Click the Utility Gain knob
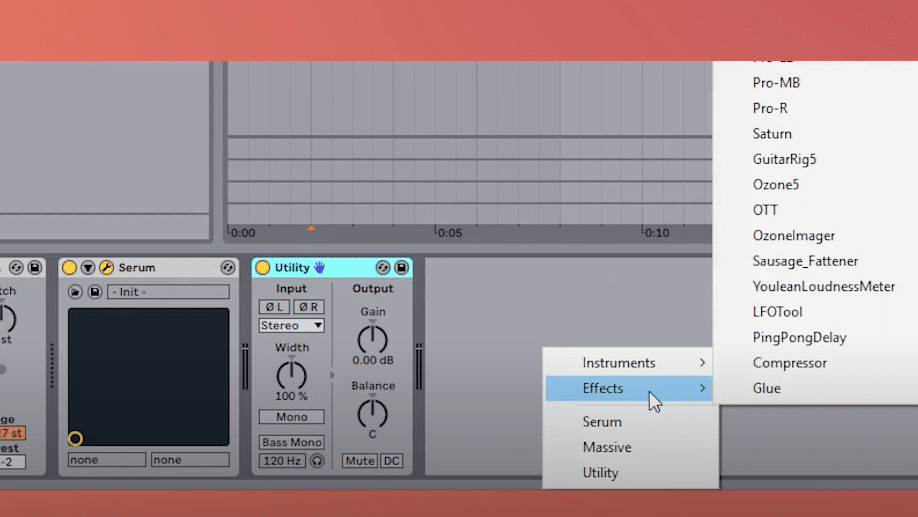The height and width of the screenshot is (517, 918). click(372, 340)
